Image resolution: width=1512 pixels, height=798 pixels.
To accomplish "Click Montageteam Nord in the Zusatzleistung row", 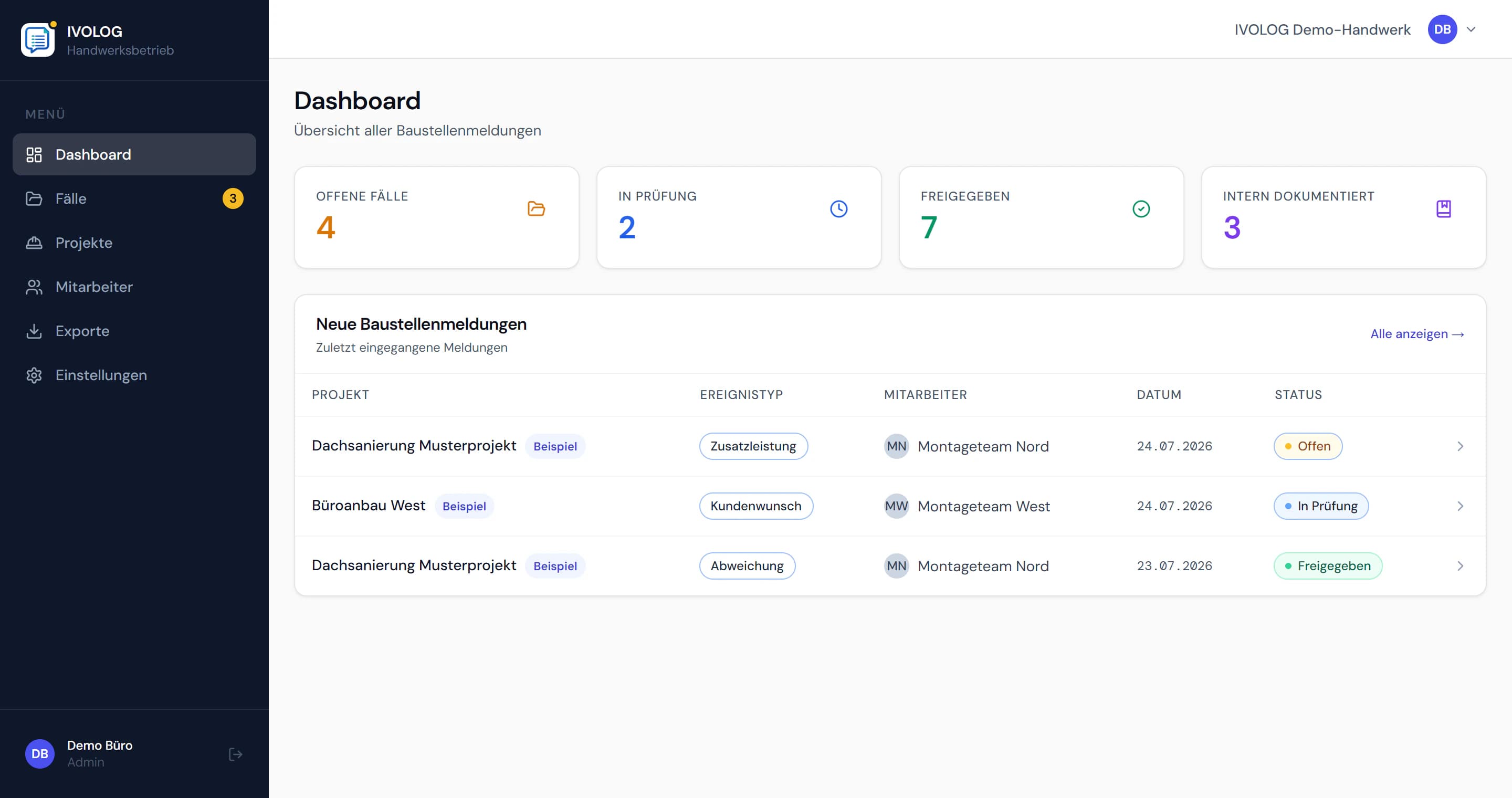I will click(x=983, y=447).
